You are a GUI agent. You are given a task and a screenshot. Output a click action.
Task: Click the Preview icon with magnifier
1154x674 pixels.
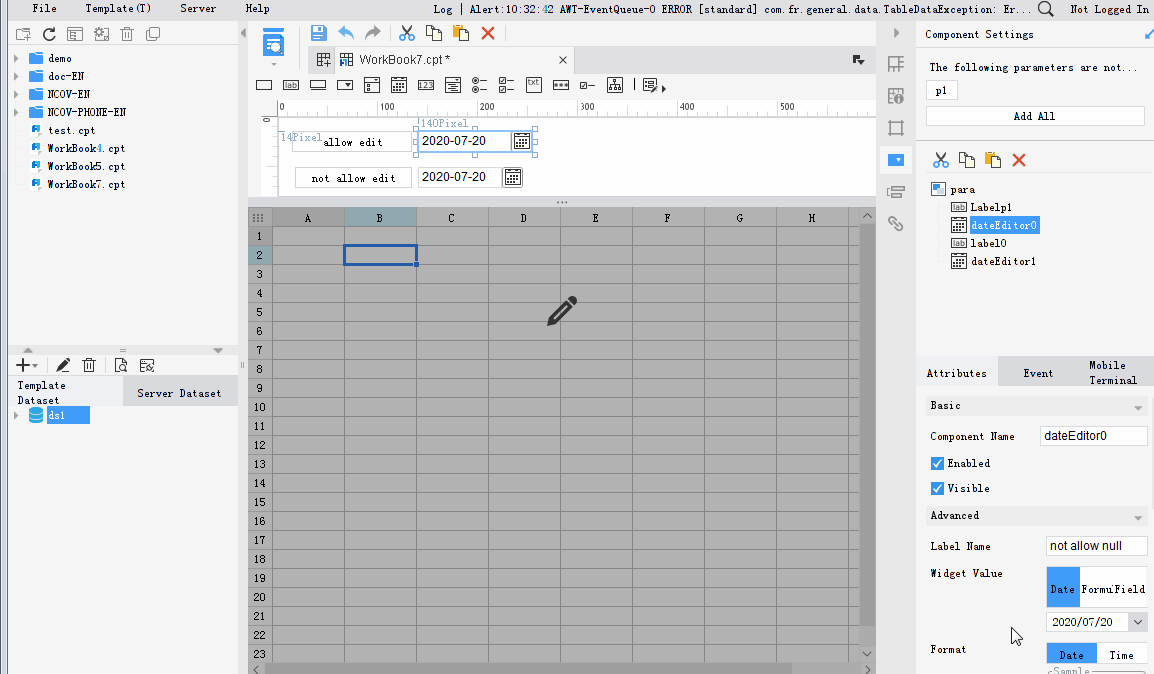tap(273, 43)
